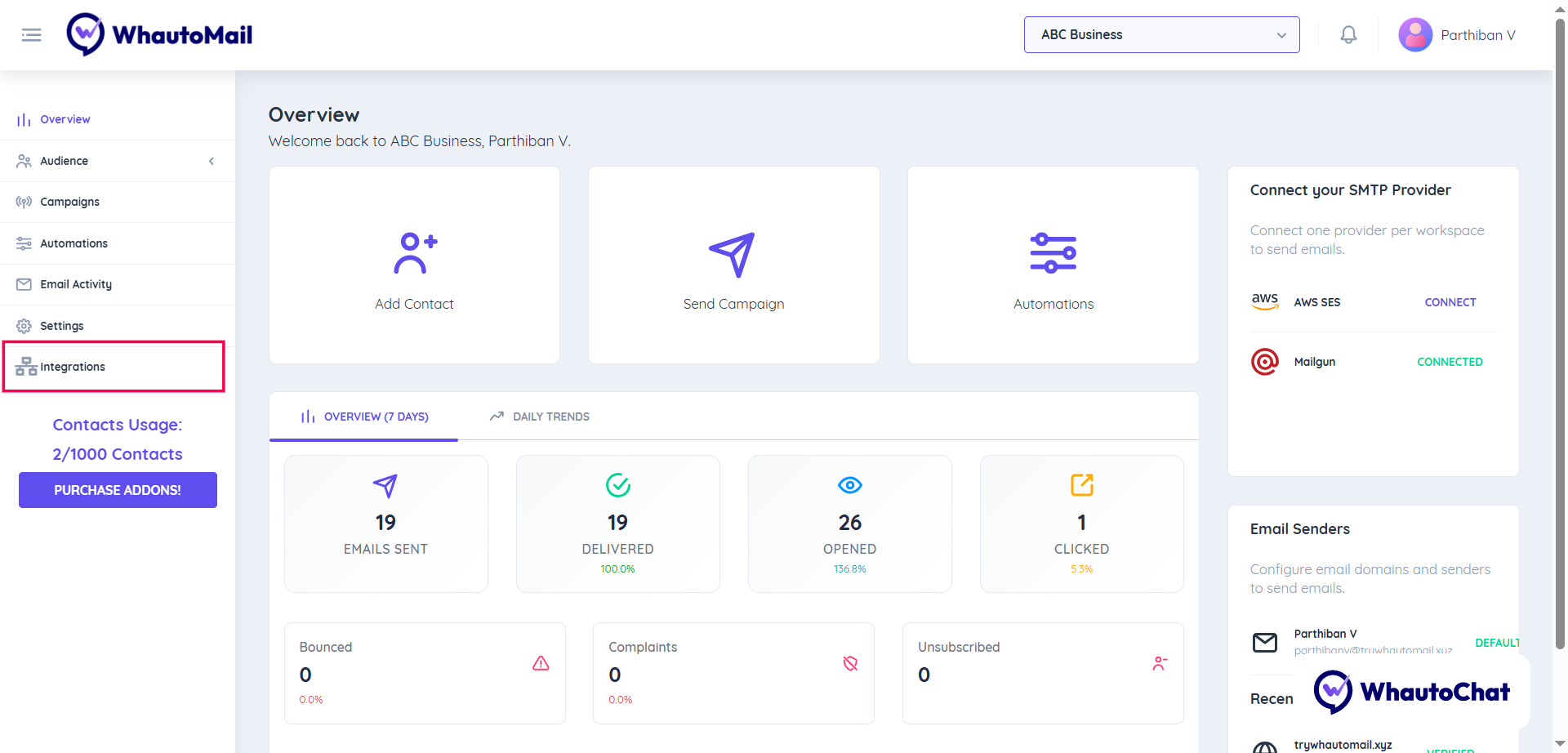Switch to the Daily Trends tab
Image resolution: width=1568 pixels, height=753 pixels.
click(540, 417)
